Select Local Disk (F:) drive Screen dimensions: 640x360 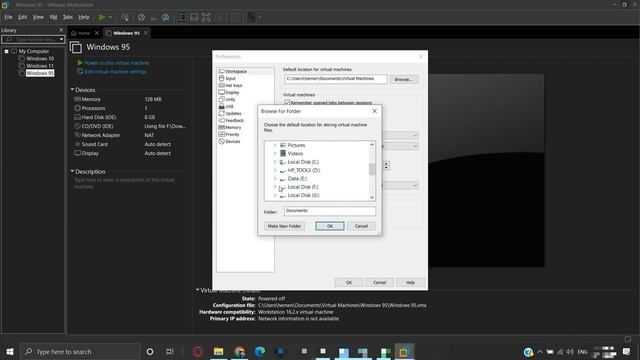302,187
